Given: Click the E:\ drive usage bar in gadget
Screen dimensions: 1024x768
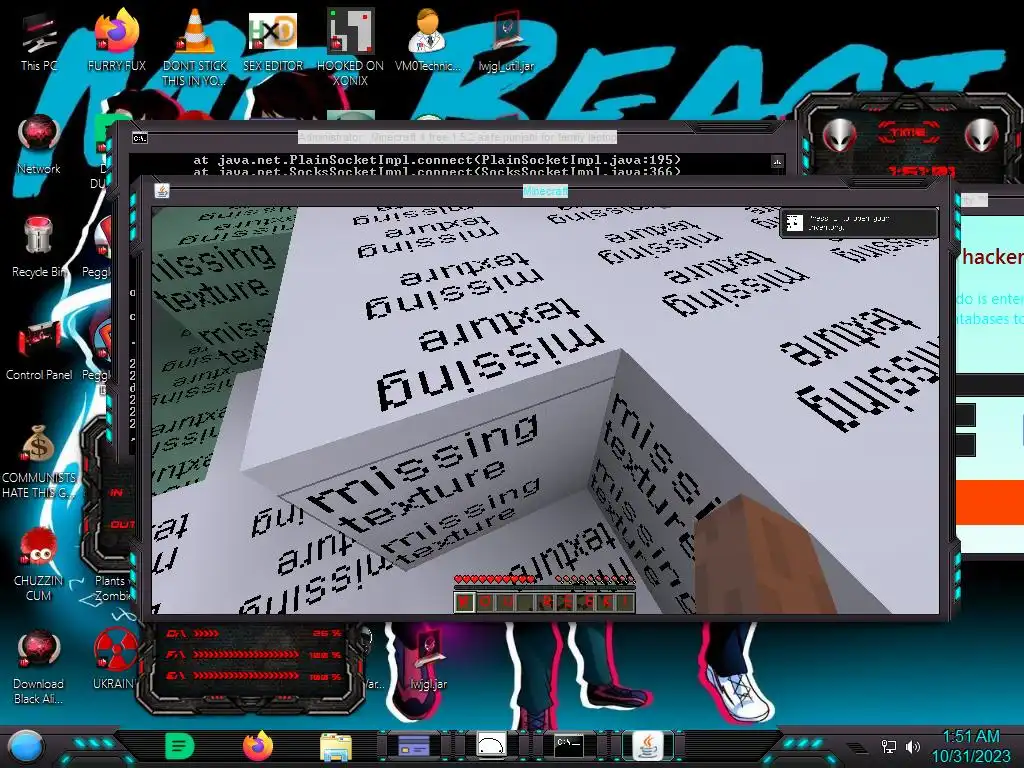Looking at the screenshot, I should 255,676.
